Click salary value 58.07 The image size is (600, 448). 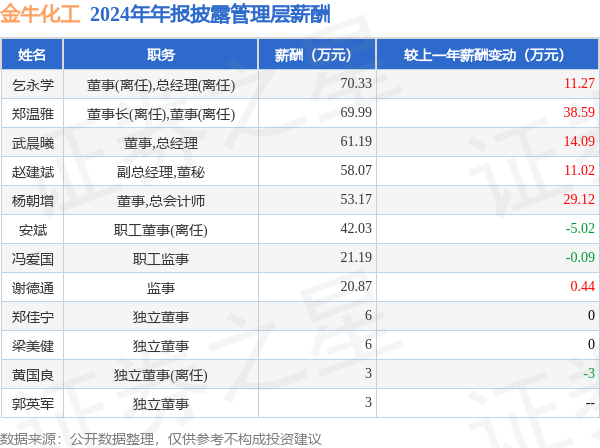pyautogui.click(x=356, y=170)
